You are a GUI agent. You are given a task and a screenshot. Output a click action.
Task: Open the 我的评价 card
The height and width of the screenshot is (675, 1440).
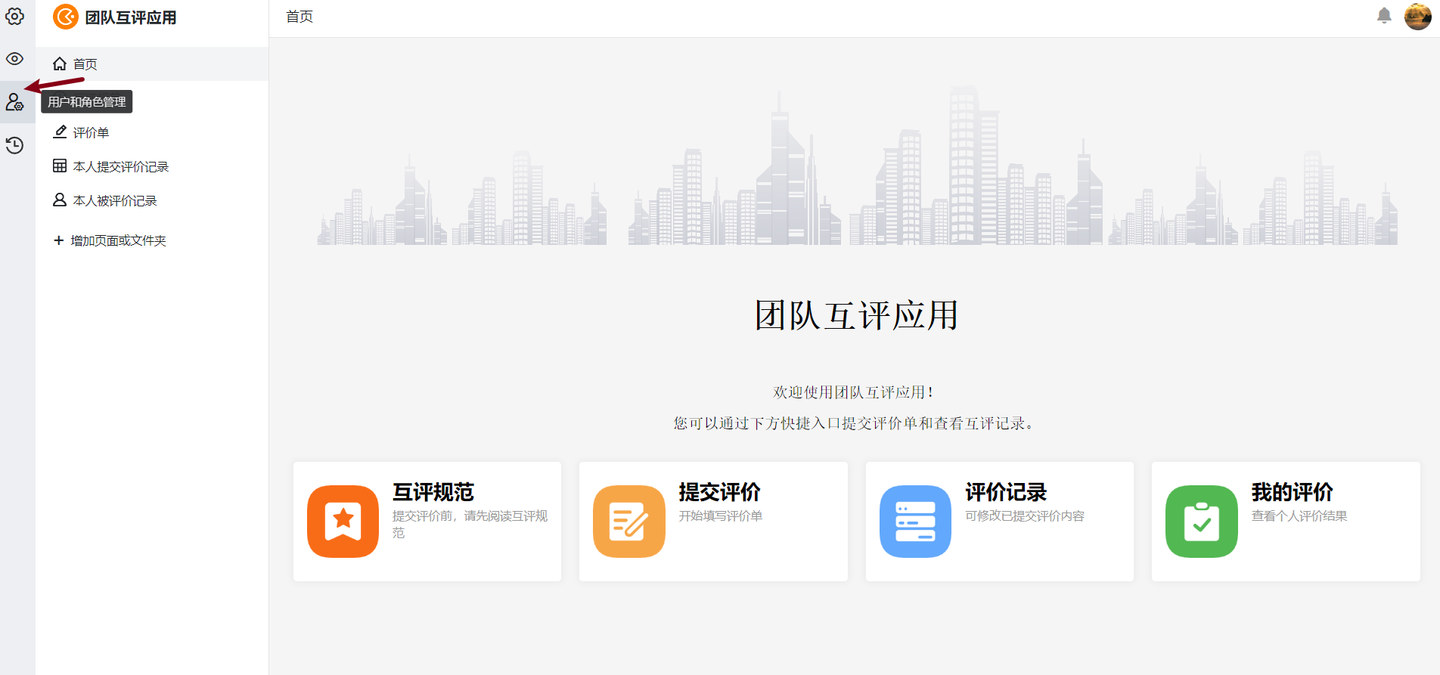point(1286,521)
